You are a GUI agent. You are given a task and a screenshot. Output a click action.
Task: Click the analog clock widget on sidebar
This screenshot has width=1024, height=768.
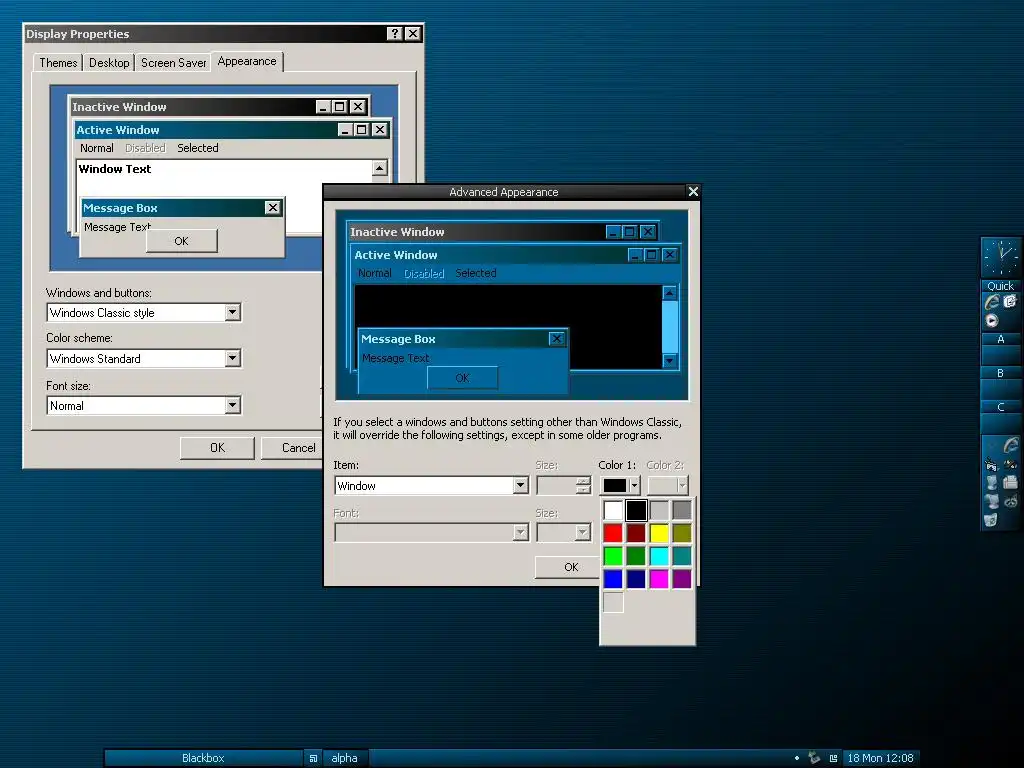(x=1001, y=257)
